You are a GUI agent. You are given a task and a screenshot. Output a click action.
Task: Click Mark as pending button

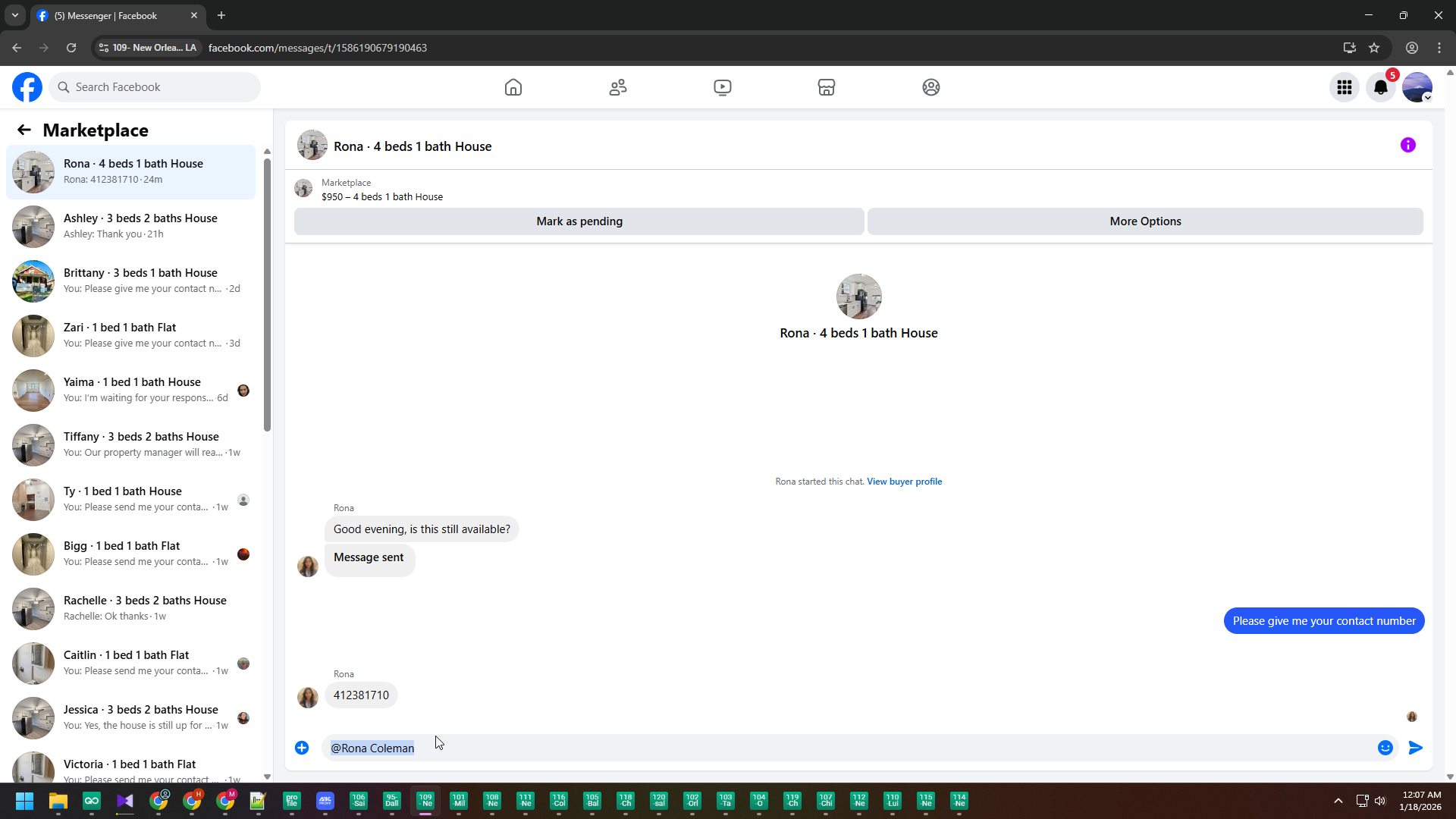click(579, 221)
